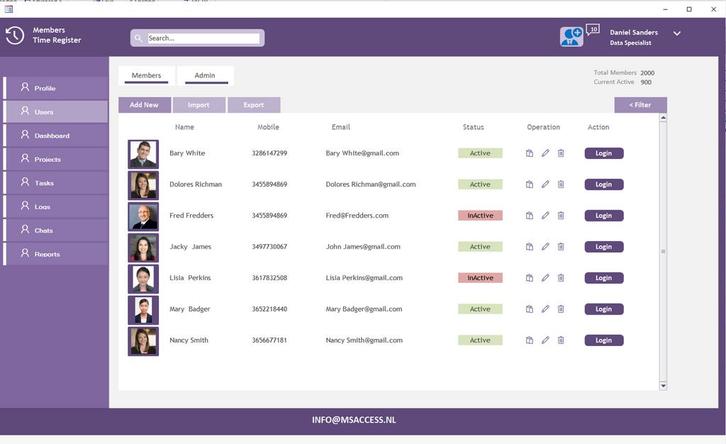
Task: Toggle Fred Fredders' InActive status badge
Action: (480, 216)
